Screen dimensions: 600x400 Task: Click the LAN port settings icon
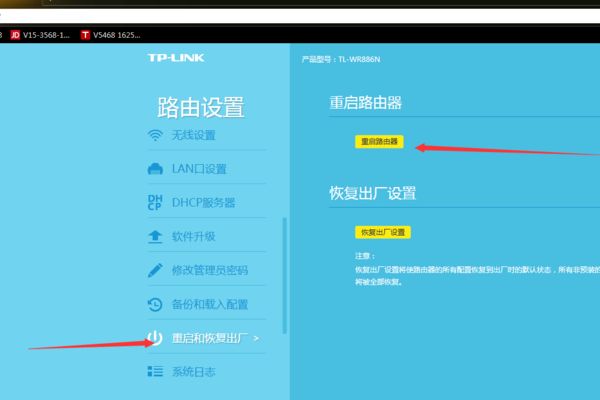(x=155, y=169)
